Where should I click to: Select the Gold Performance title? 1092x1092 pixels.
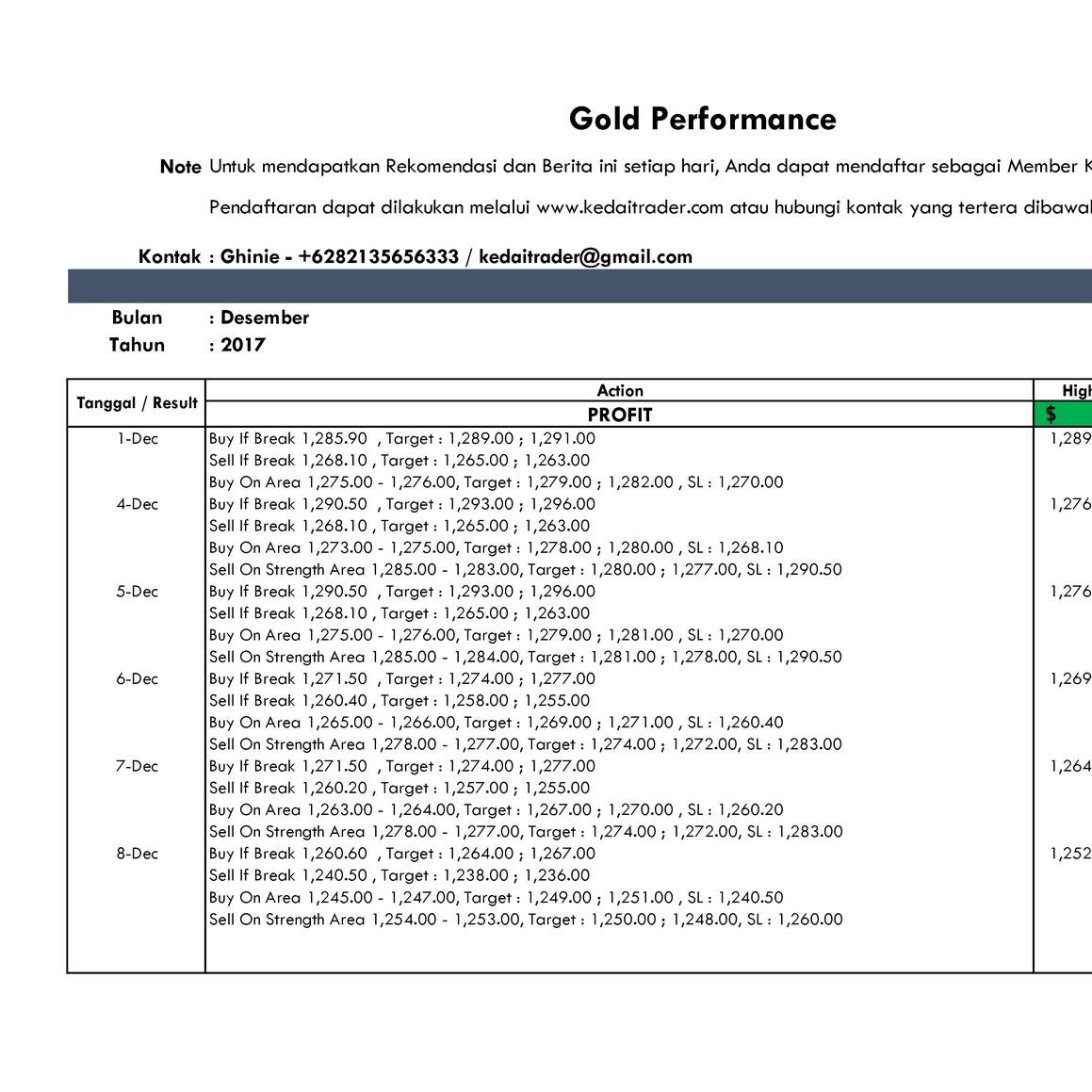(x=702, y=119)
